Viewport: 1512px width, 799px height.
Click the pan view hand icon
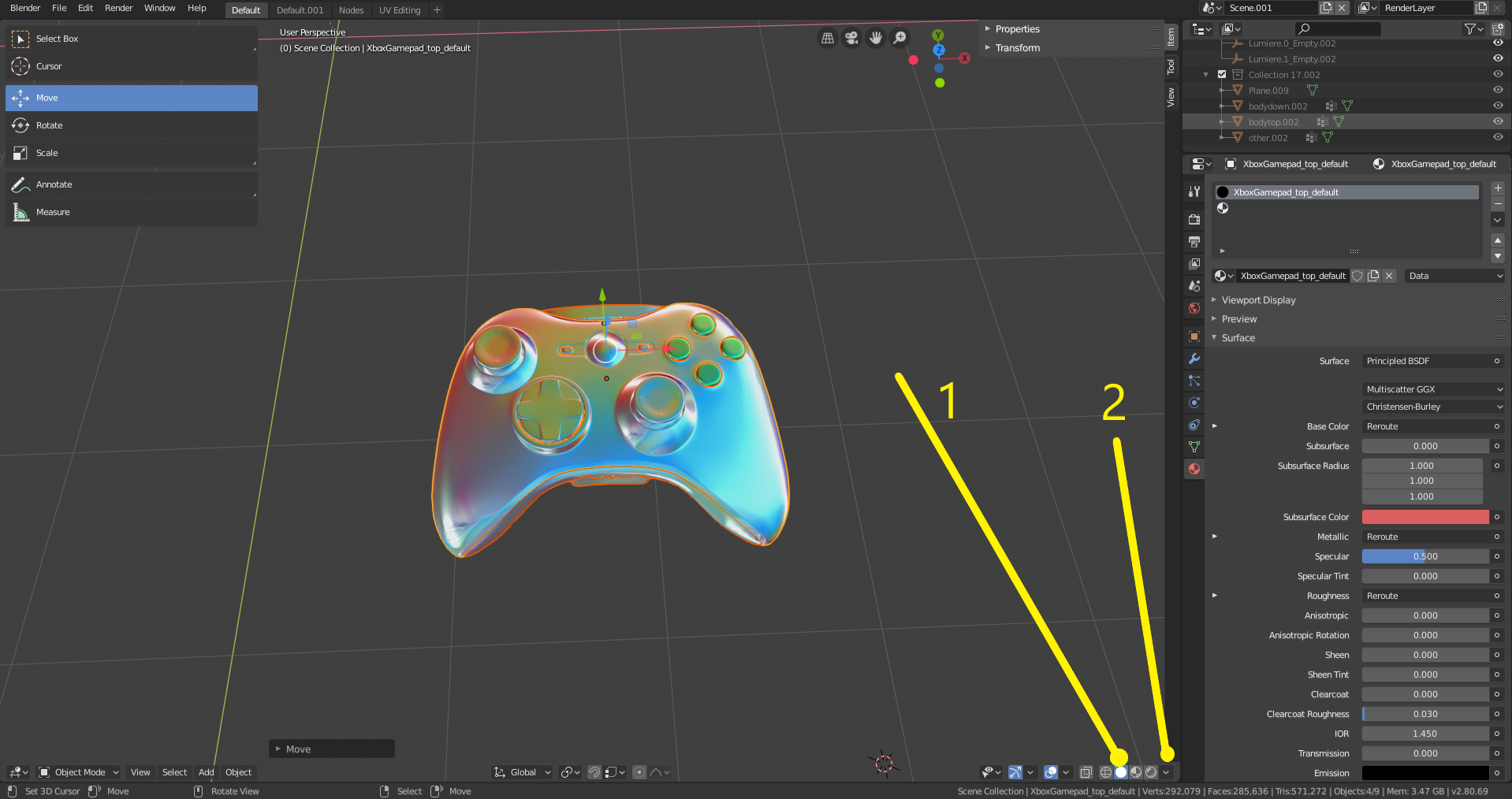[x=876, y=38]
